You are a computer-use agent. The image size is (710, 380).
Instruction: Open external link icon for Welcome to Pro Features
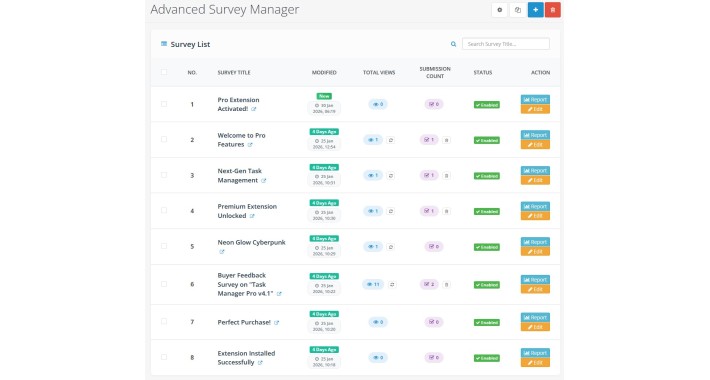click(250, 145)
